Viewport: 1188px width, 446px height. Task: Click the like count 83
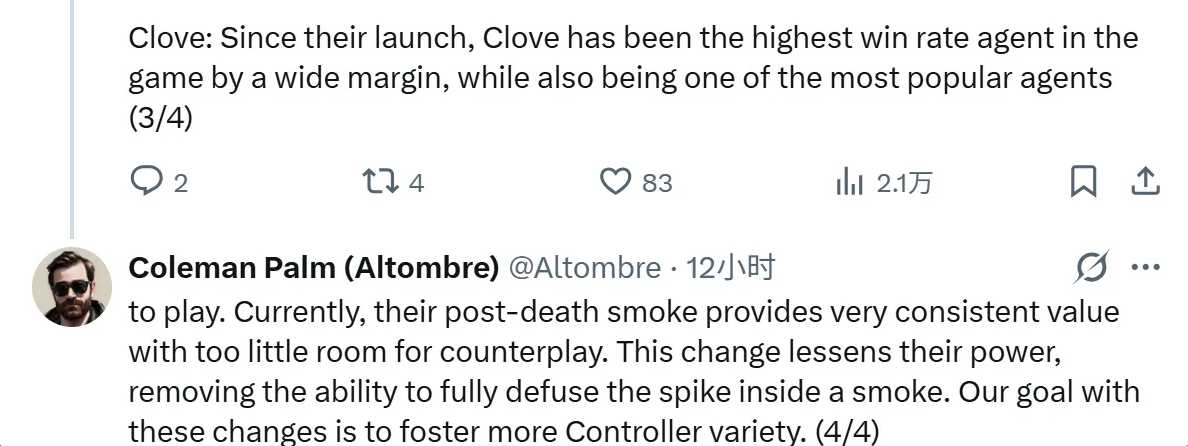[657, 183]
